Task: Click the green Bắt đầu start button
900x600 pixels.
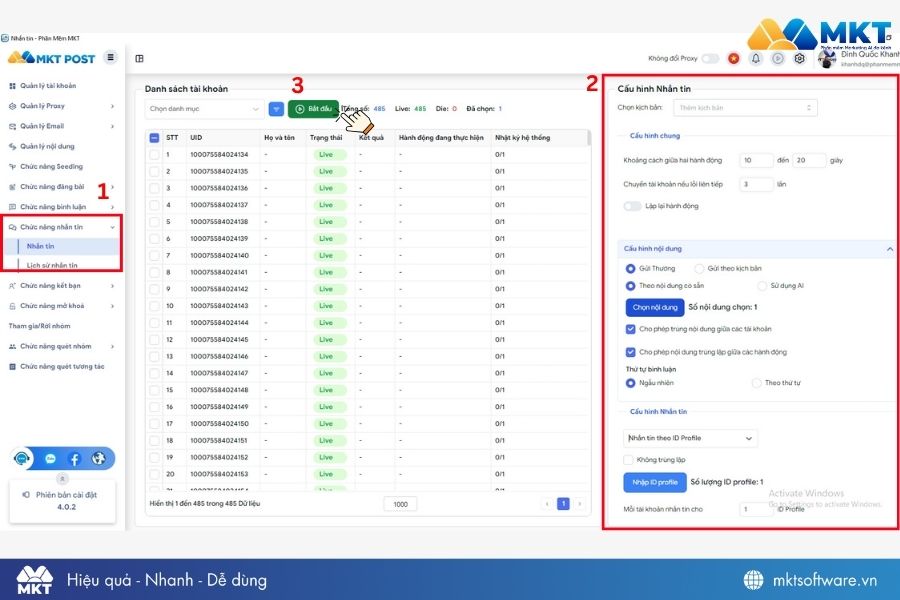Action: (313, 109)
